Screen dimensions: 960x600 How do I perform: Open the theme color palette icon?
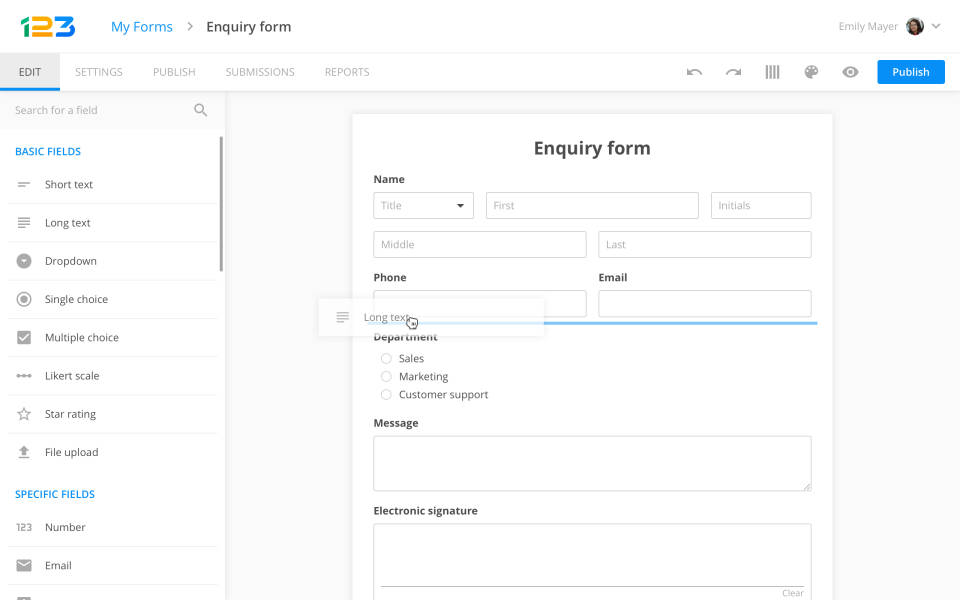(x=811, y=71)
